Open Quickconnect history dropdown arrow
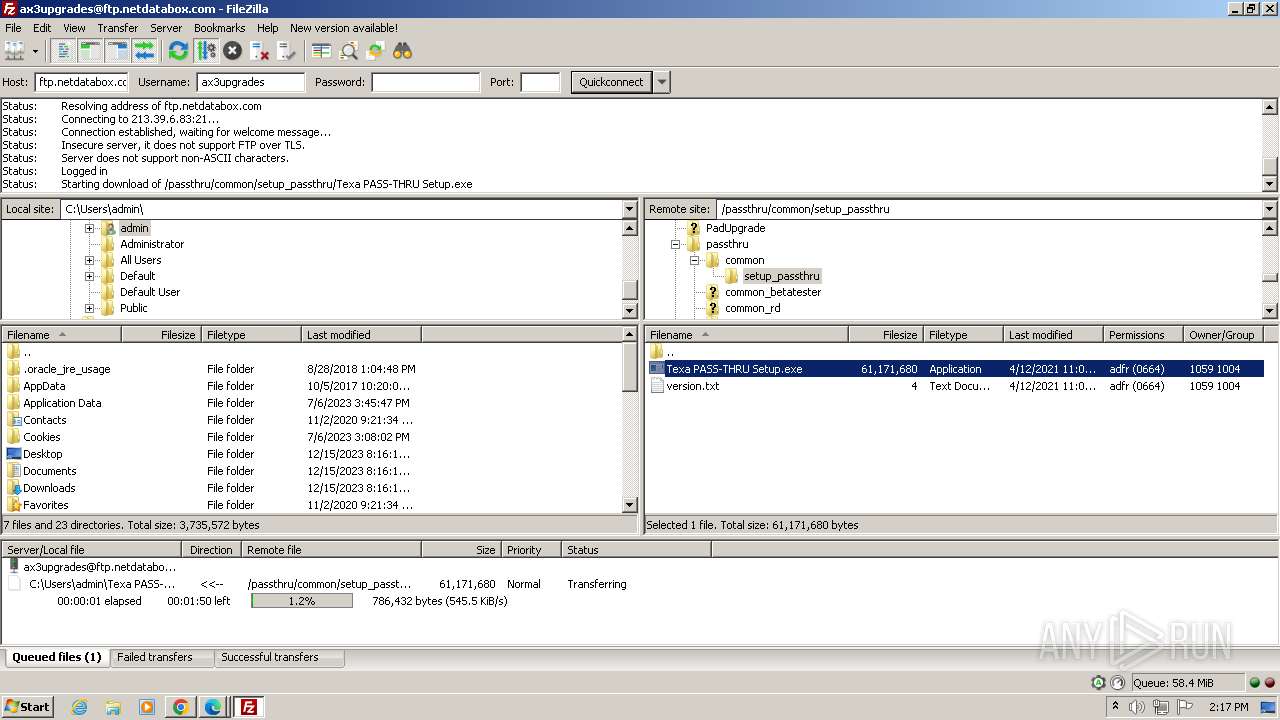Screen dimensions: 1280x720 (662, 82)
